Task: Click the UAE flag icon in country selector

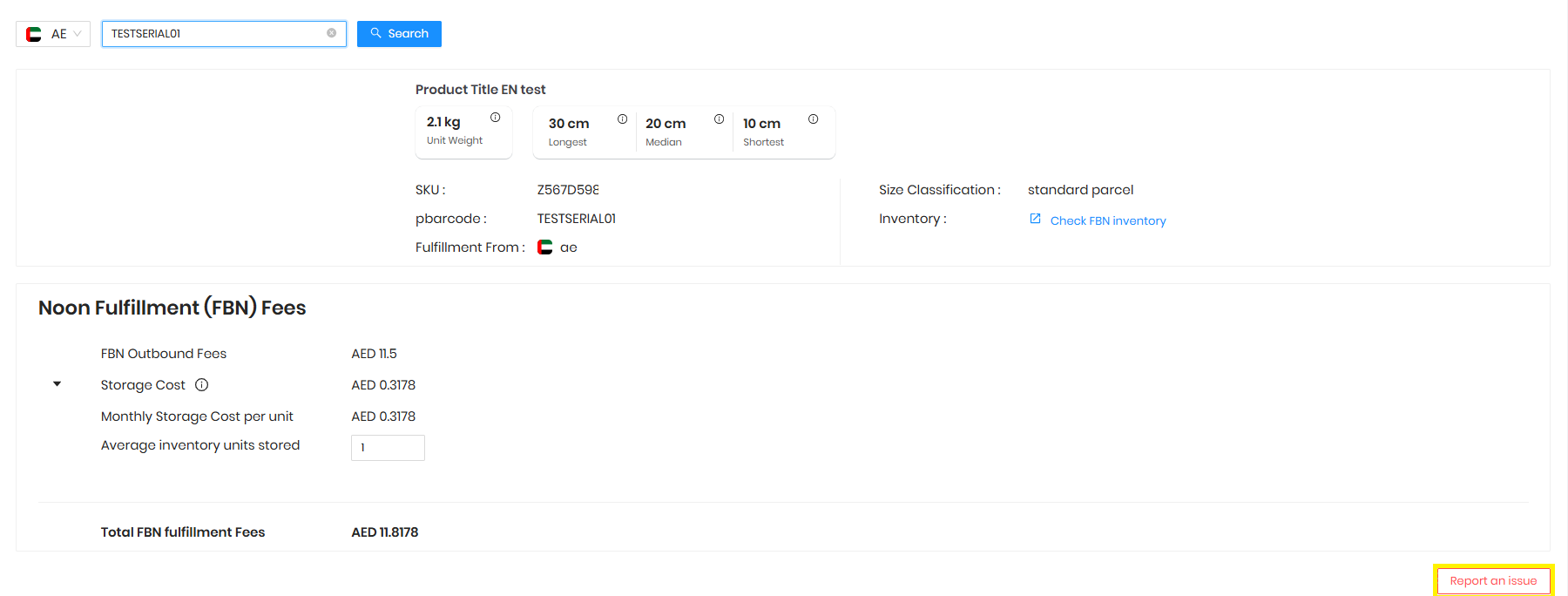Action: [x=34, y=34]
